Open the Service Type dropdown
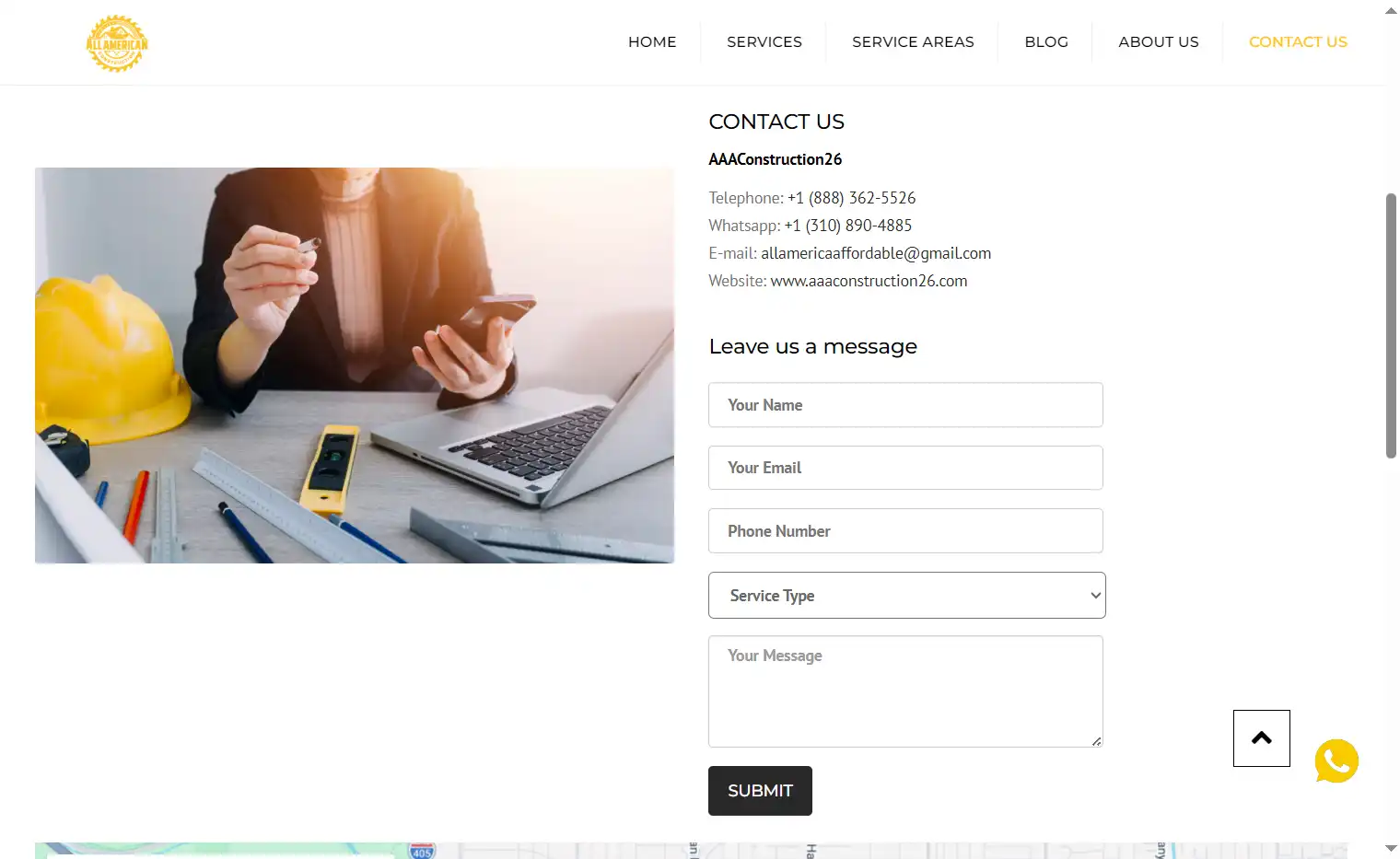 (x=907, y=596)
